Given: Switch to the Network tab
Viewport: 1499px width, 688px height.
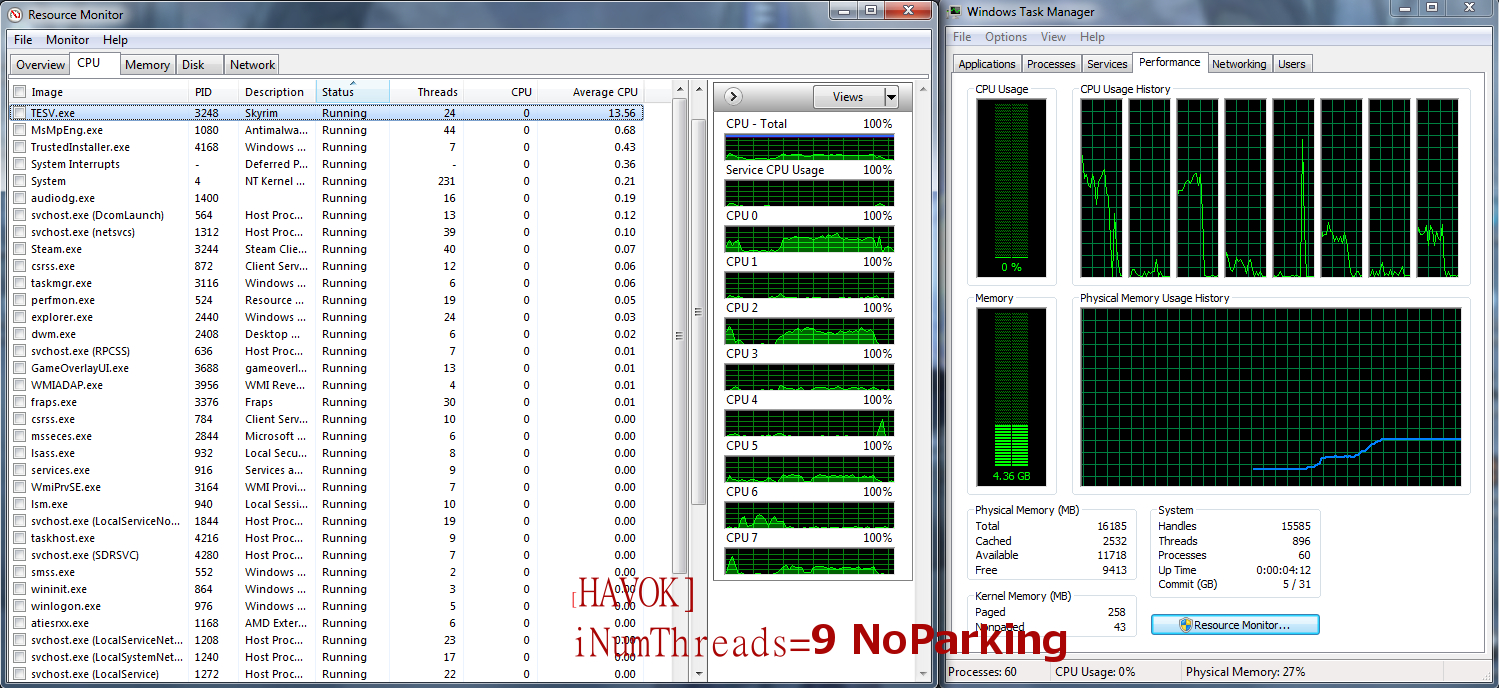Looking at the screenshot, I should [x=252, y=65].
